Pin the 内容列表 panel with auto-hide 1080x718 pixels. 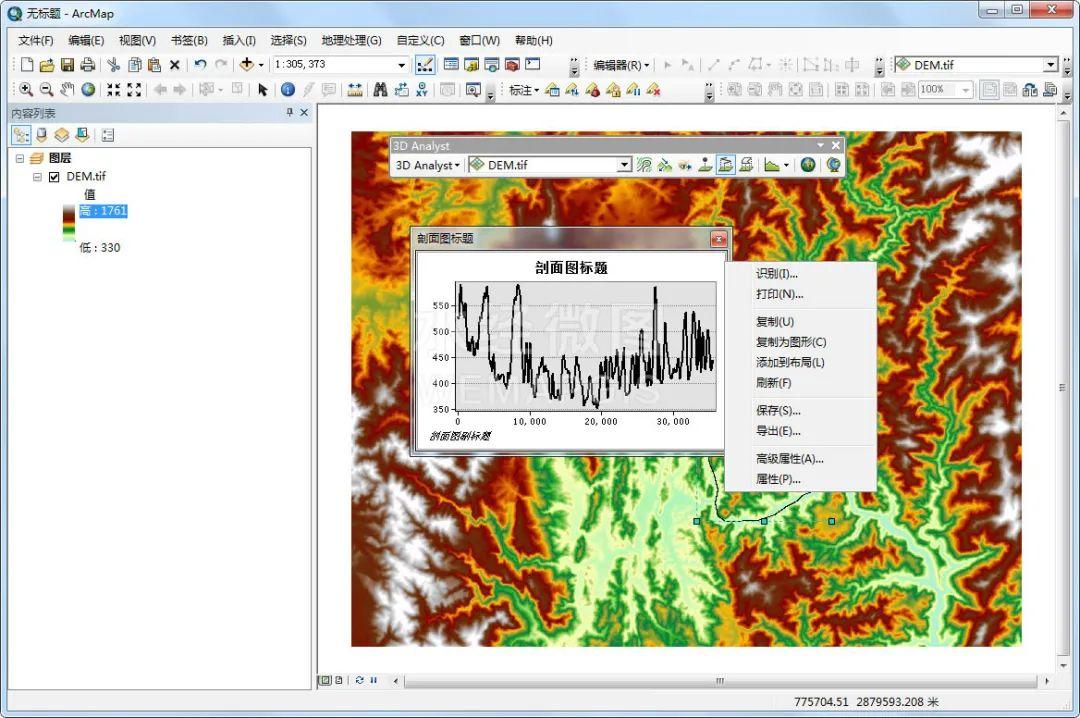pyautogui.click(x=289, y=112)
